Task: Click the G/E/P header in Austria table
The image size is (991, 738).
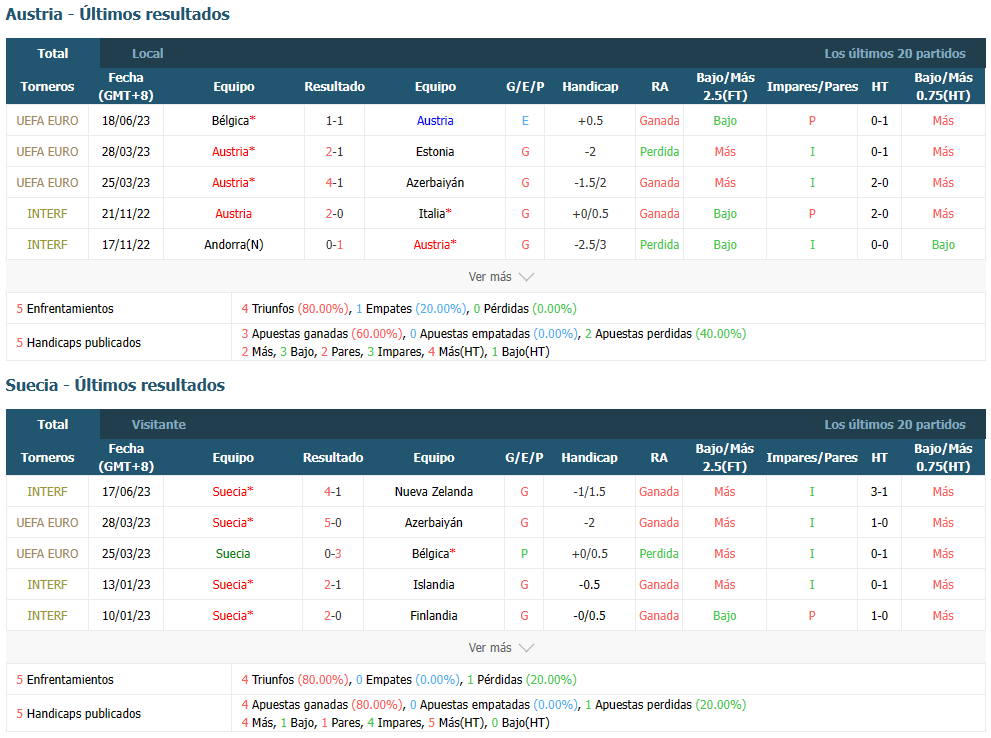Action: point(525,87)
